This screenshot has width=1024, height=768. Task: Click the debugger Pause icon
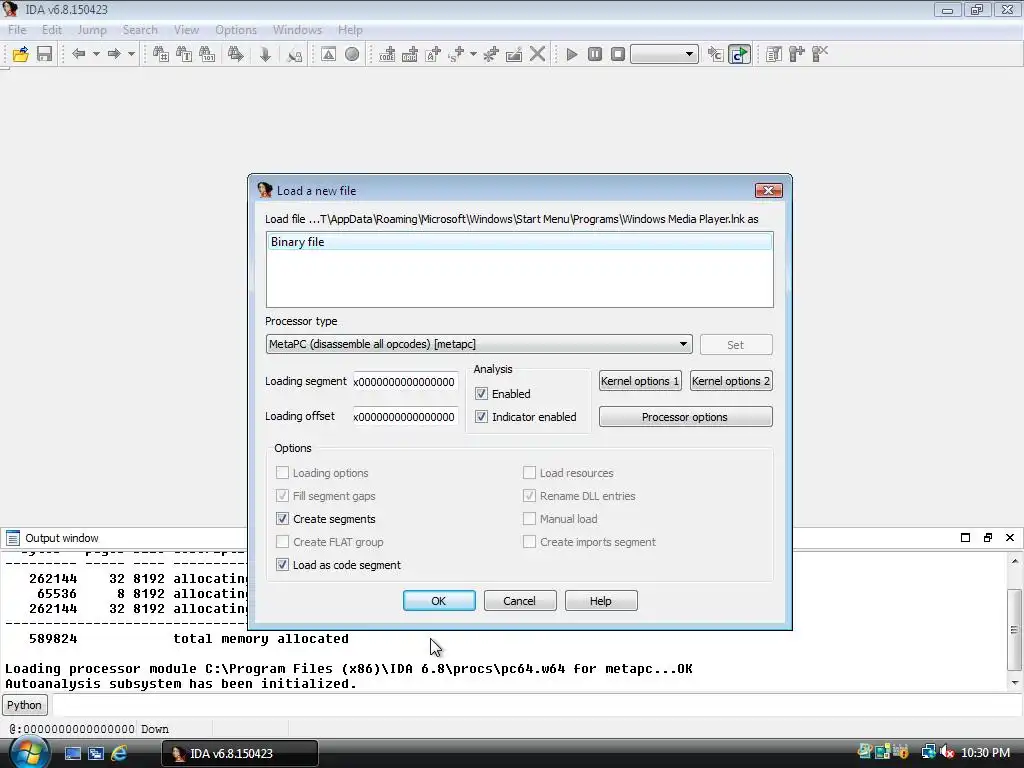[594, 54]
